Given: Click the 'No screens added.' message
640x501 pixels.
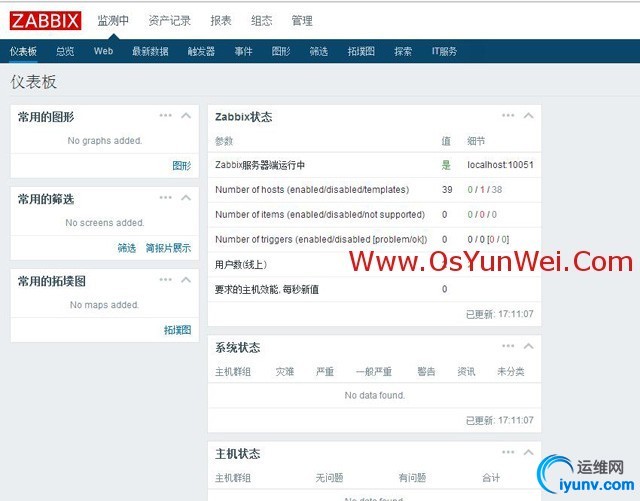Looking at the screenshot, I should (x=105, y=223).
